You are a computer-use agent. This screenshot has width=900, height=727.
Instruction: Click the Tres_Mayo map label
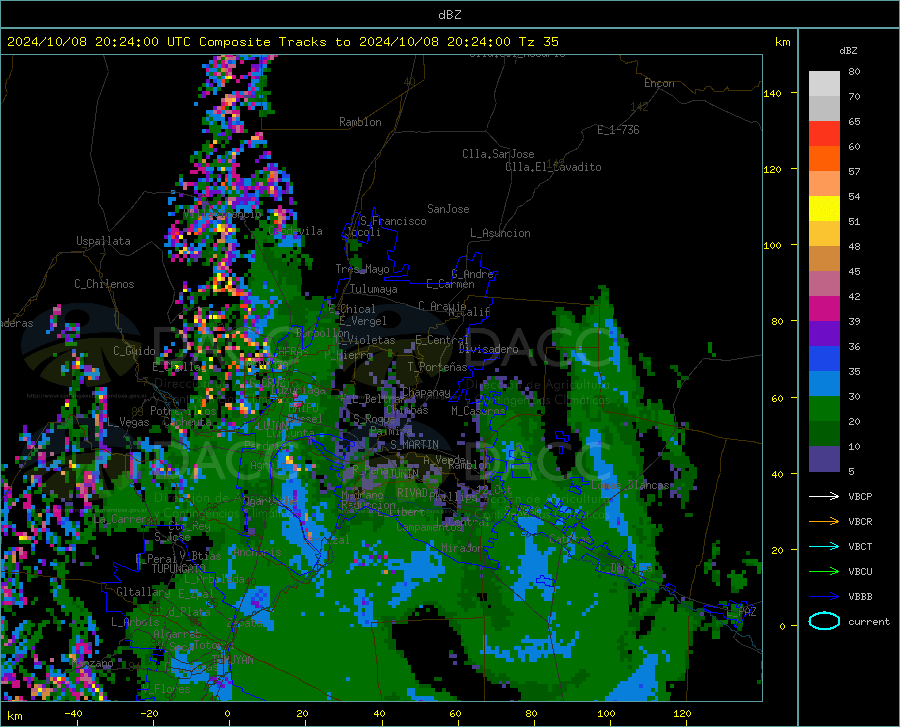[362, 269]
